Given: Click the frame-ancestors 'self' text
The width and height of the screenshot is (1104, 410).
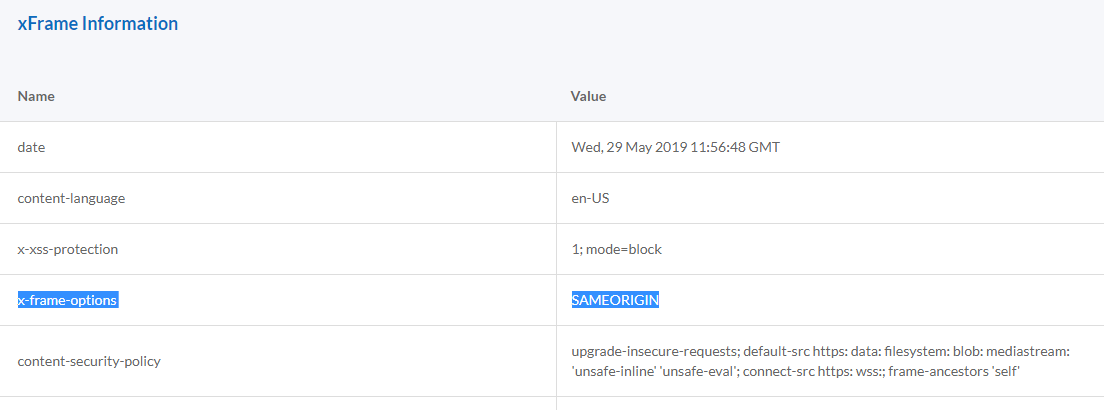Looking at the screenshot, I should point(955,371).
